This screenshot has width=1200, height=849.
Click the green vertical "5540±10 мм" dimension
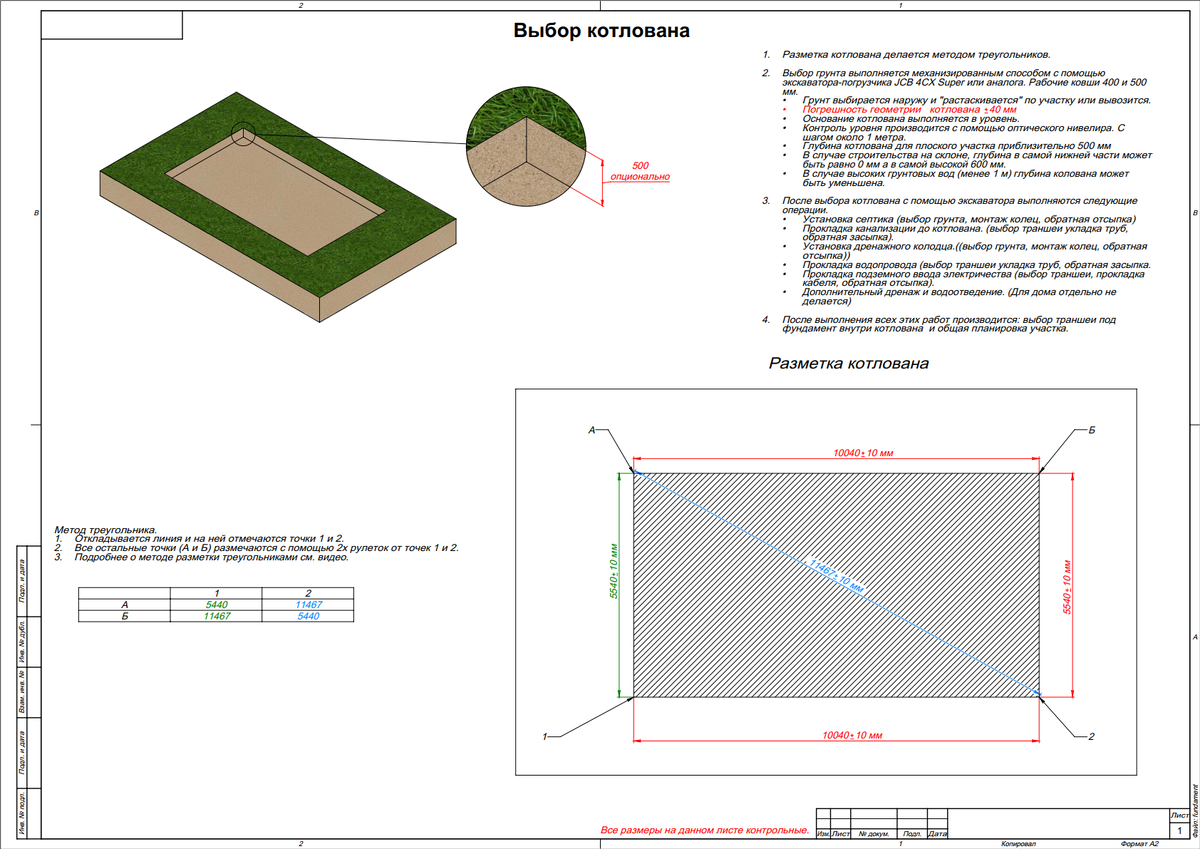coord(615,571)
